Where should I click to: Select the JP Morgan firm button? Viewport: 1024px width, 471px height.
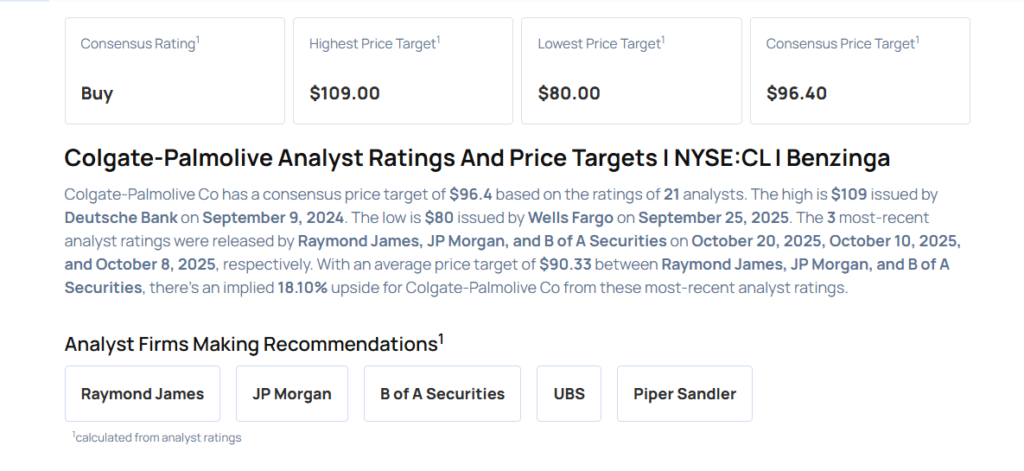point(285,394)
